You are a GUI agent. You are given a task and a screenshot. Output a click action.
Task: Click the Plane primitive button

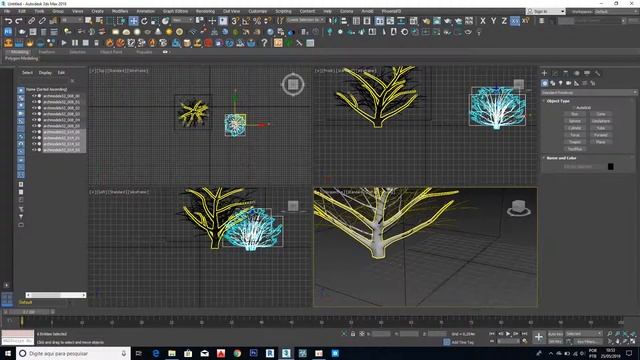600,142
